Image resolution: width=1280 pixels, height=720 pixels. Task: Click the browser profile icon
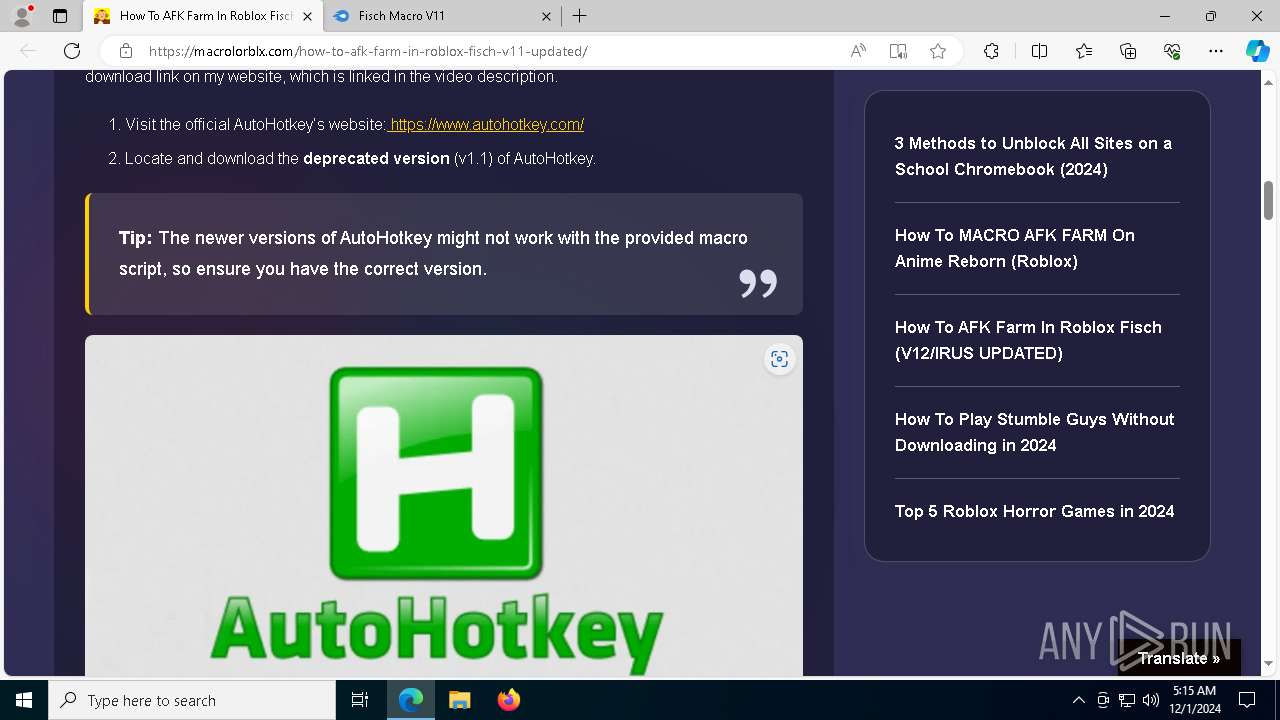point(21,16)
